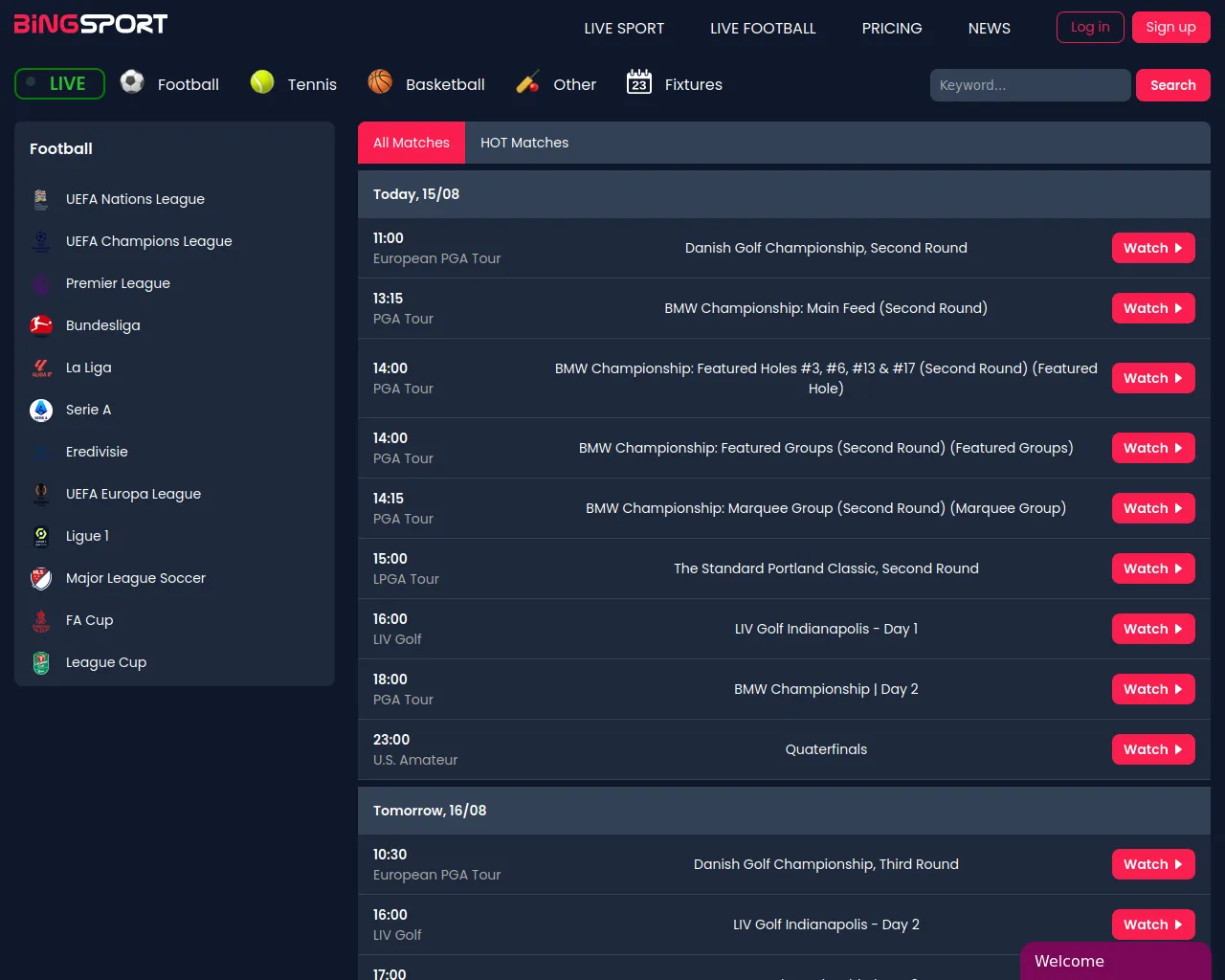Open the Welcome chat widget

click(1116, 961)
